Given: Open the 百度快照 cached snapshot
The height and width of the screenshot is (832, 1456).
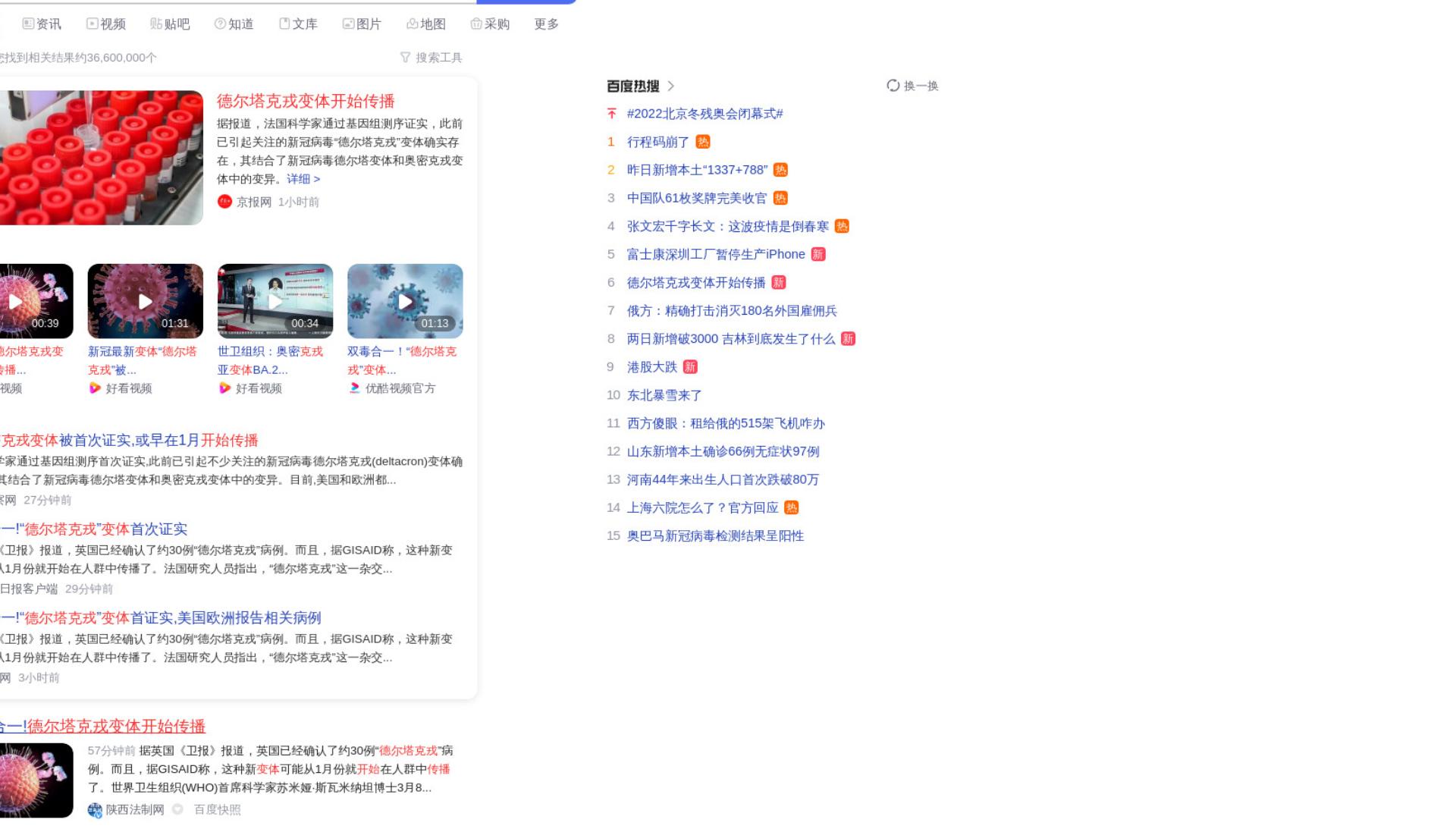Looking at the screenshot, I should (x=218, y=809).
